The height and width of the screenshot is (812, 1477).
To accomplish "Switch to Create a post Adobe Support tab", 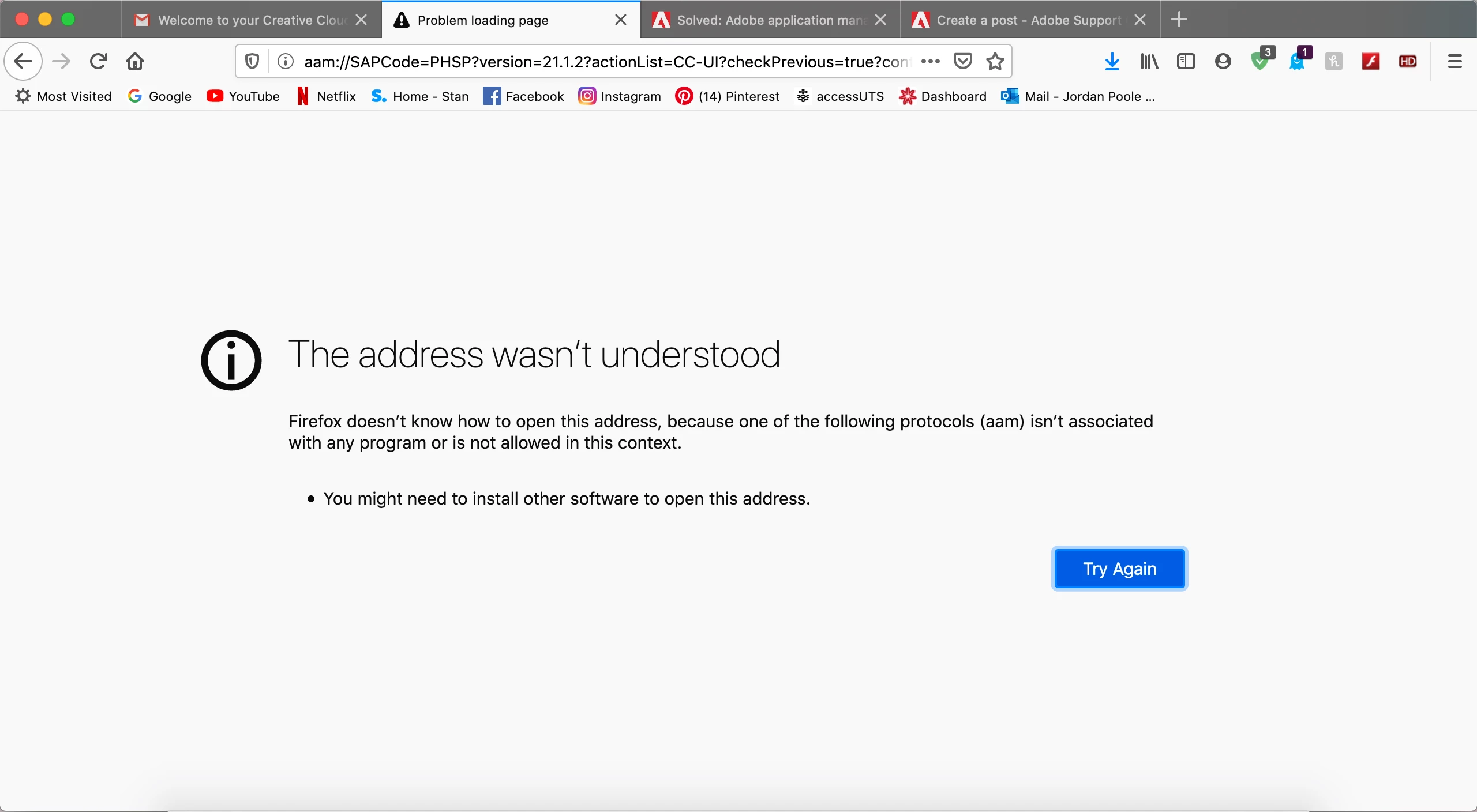I will [x=1021, y=20].
